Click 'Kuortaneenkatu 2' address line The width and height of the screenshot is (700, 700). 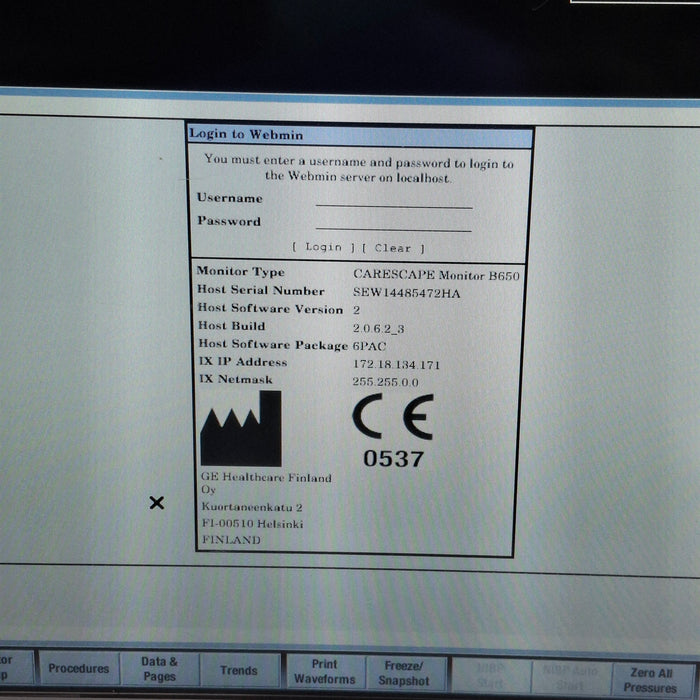tap(252, 507)
